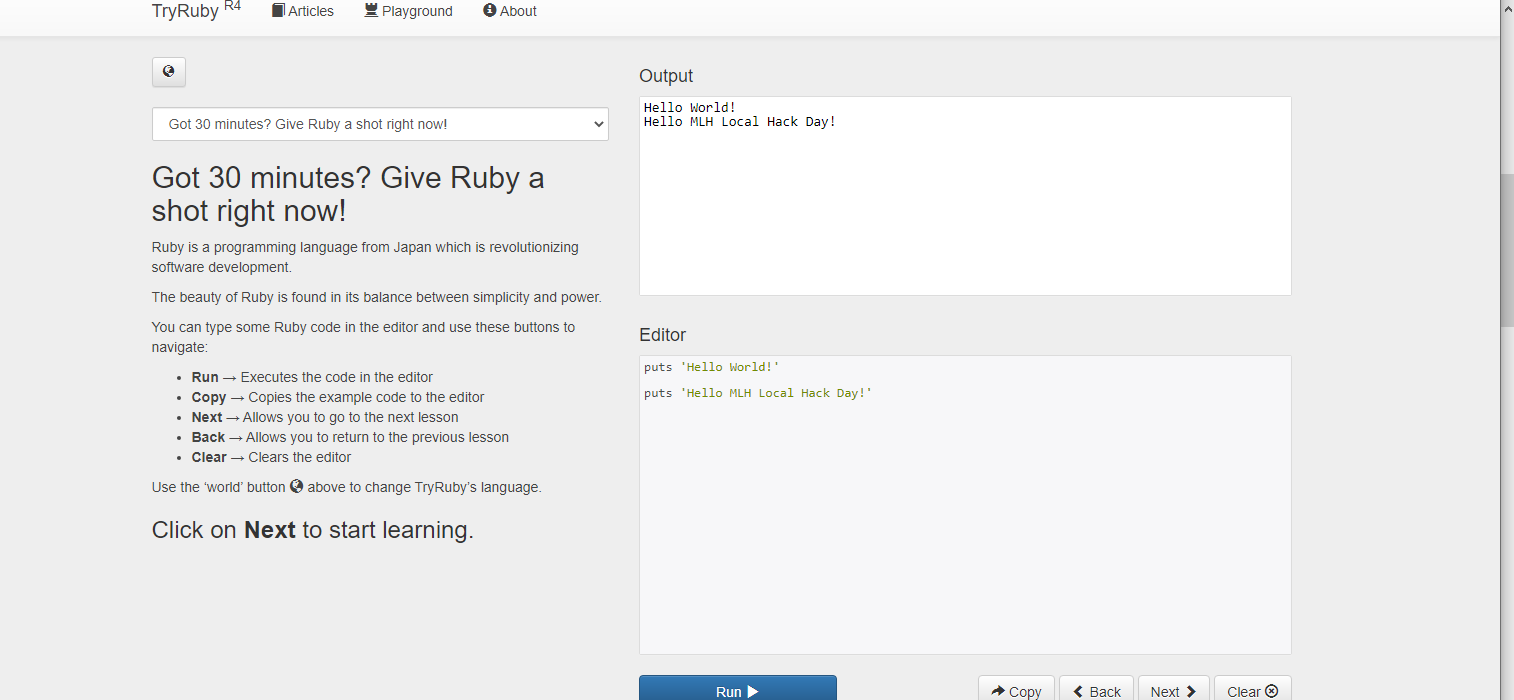
Task: Open the Articles page
Action: click(x=303, y=11)
